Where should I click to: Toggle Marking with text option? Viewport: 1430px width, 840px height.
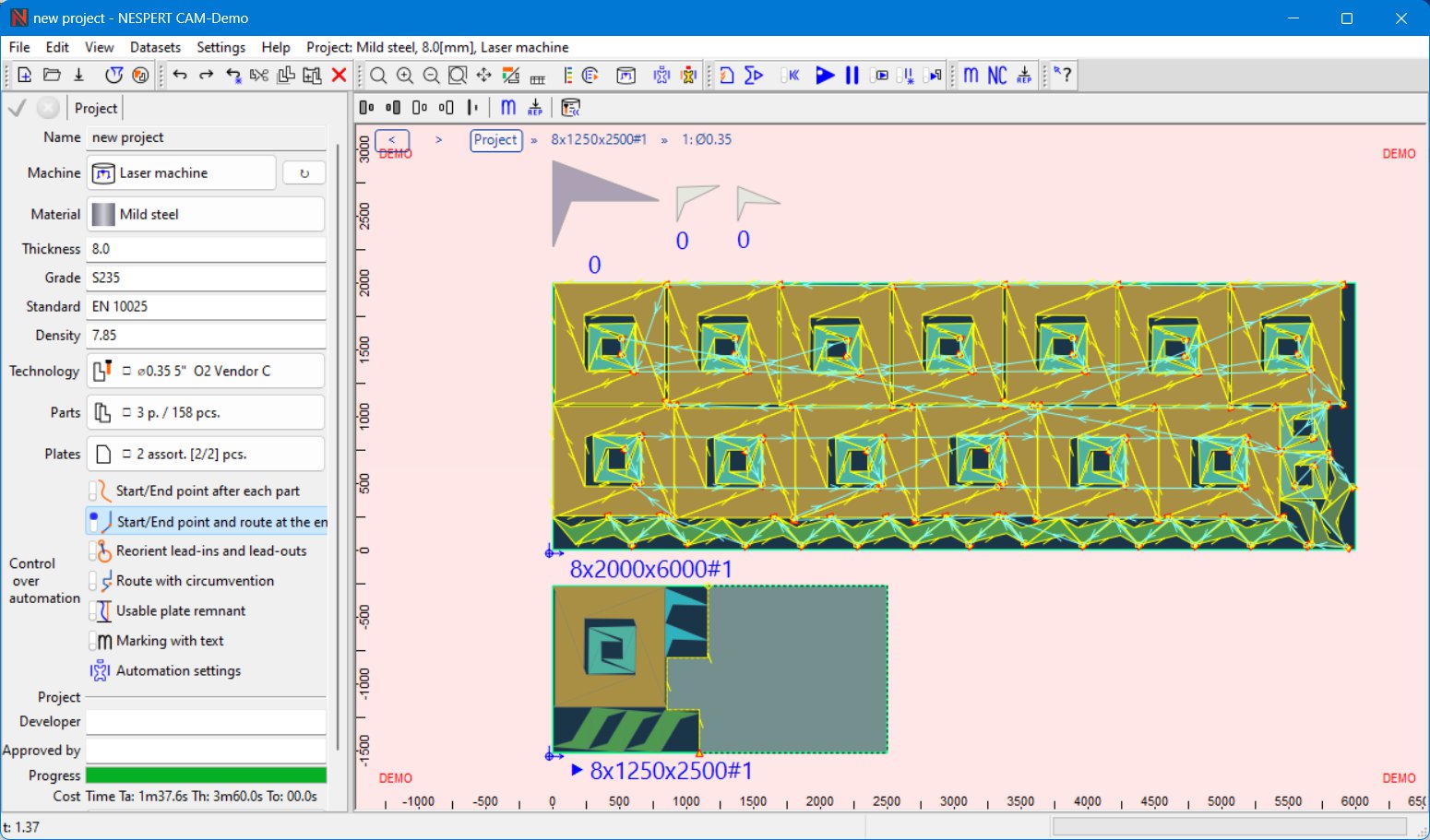pyautogui.click(x=157, y=641)
